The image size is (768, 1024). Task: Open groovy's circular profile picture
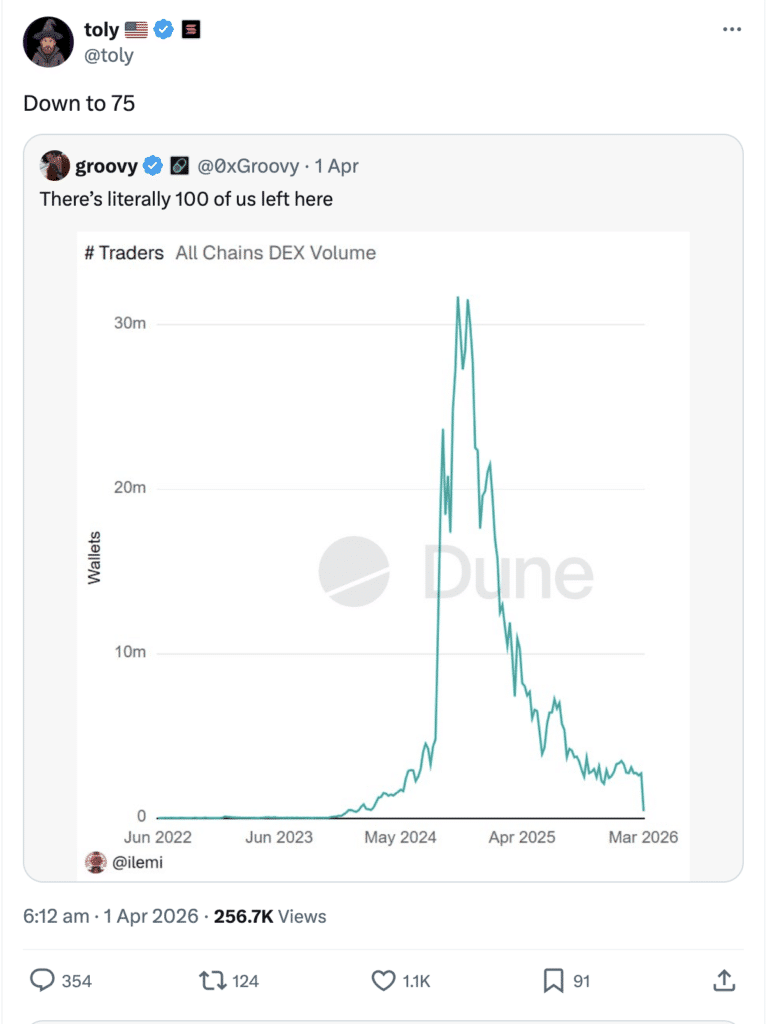52,166
